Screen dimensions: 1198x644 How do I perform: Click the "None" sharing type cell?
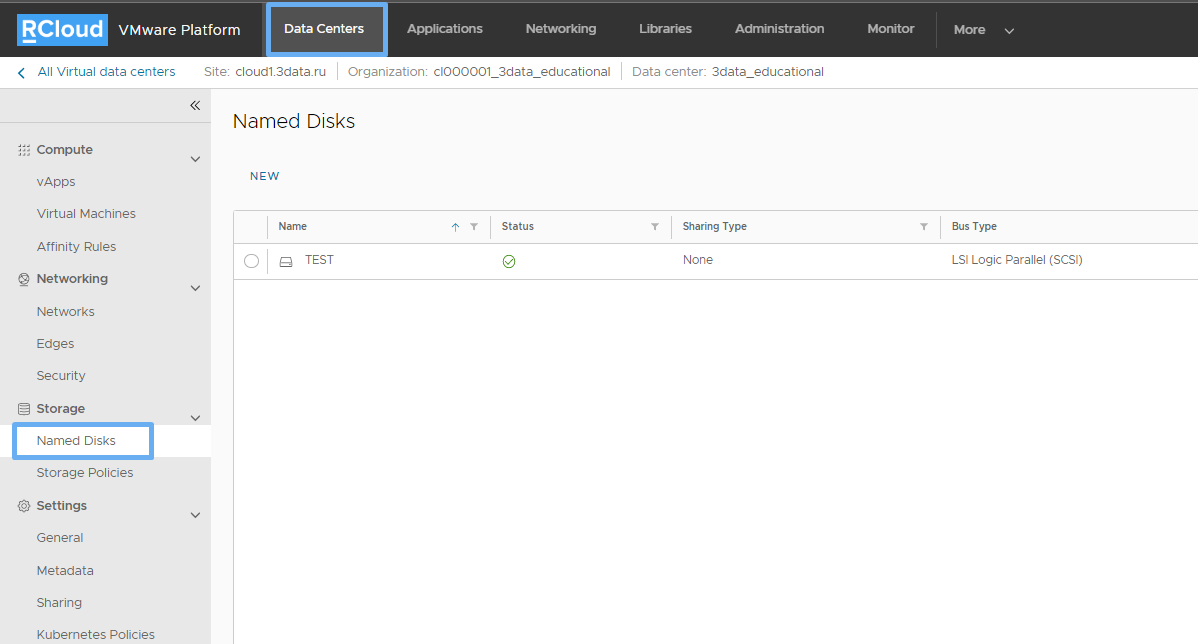tap(698, 260)
